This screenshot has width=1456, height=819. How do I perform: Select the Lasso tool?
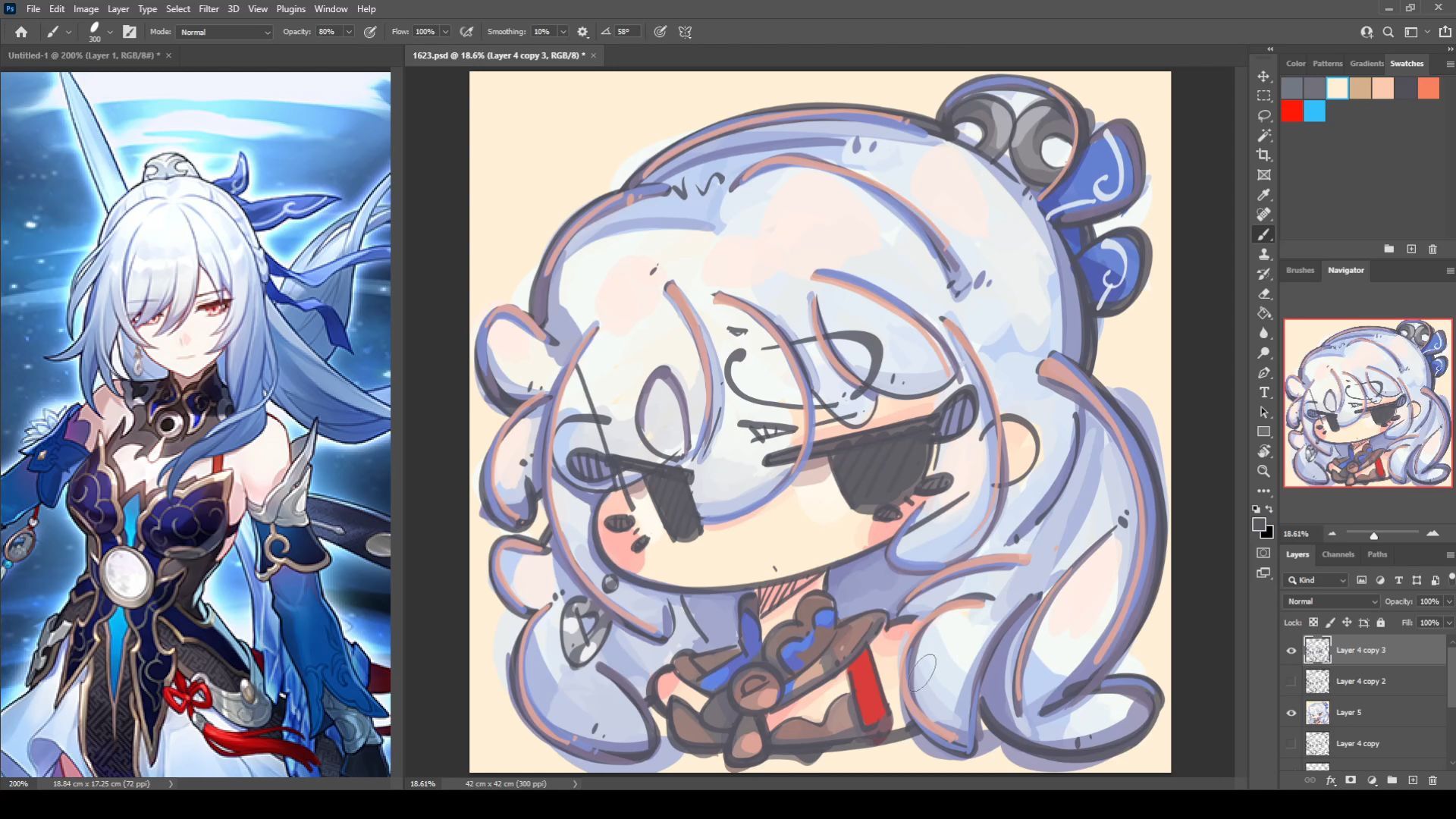(x=1263, y=116)
